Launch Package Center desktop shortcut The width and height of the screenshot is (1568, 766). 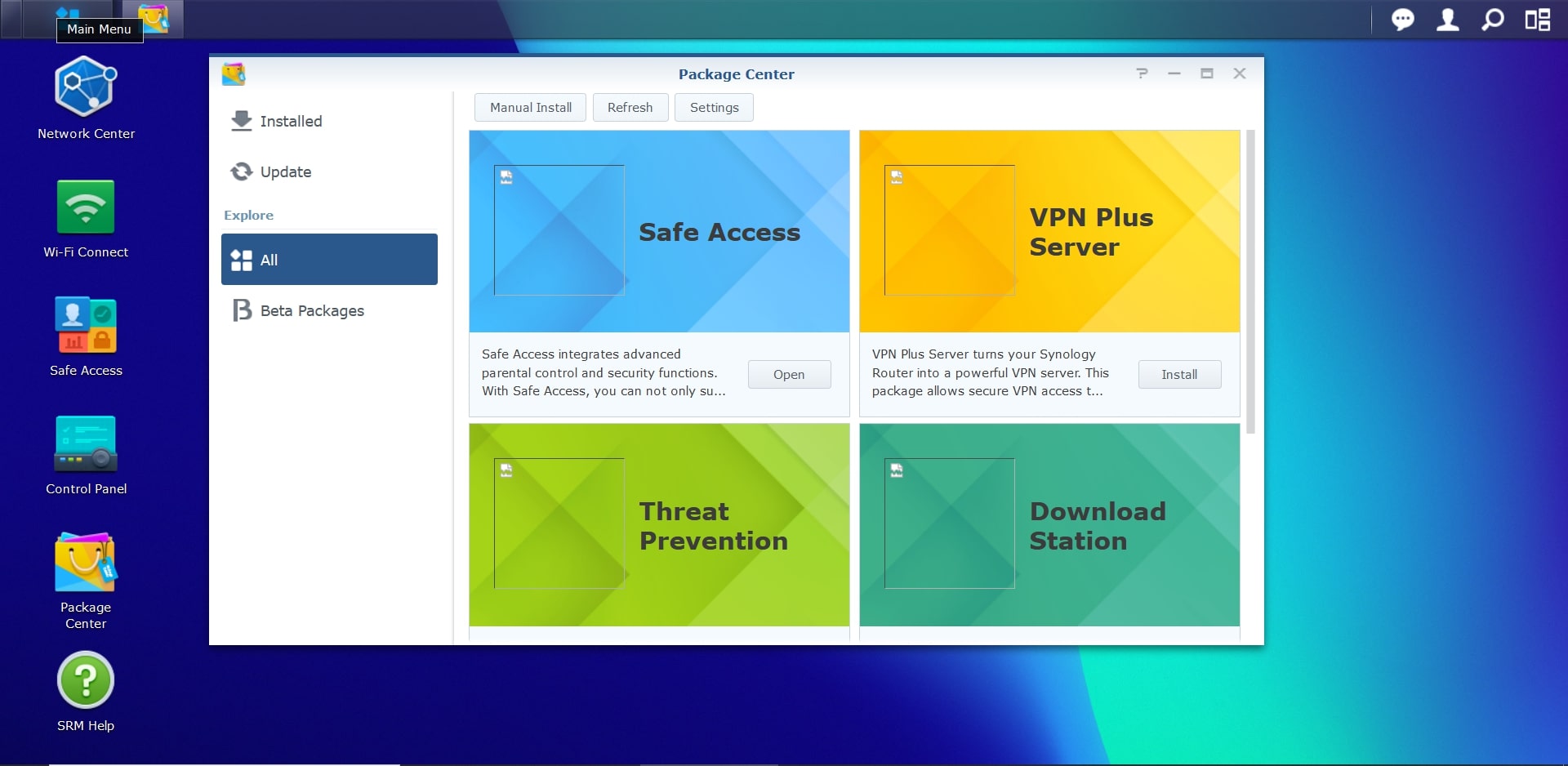(86, 581)
